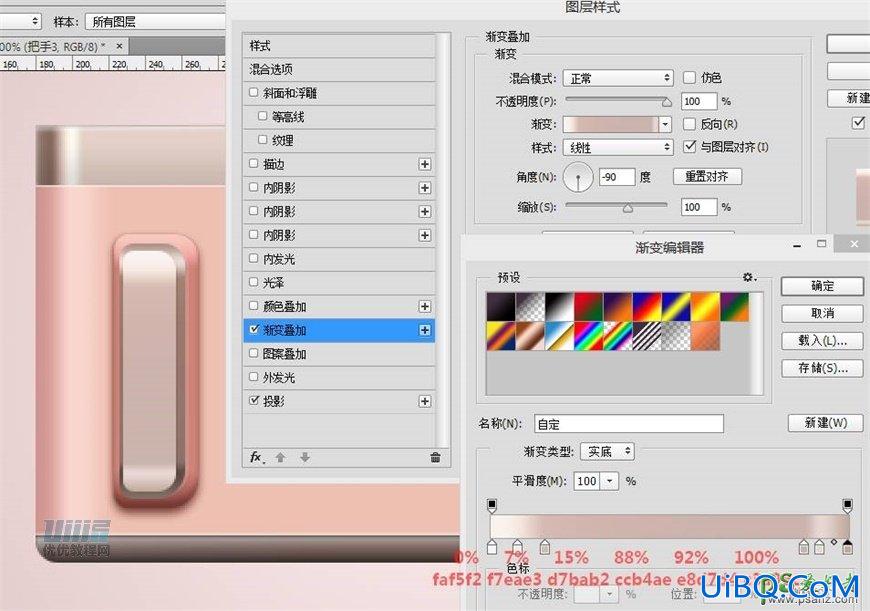The height and width of the screenshot is (611, 870).
Task: Pick the opaque rainbow spectrum preset
Action: click(x=589, y=336)
